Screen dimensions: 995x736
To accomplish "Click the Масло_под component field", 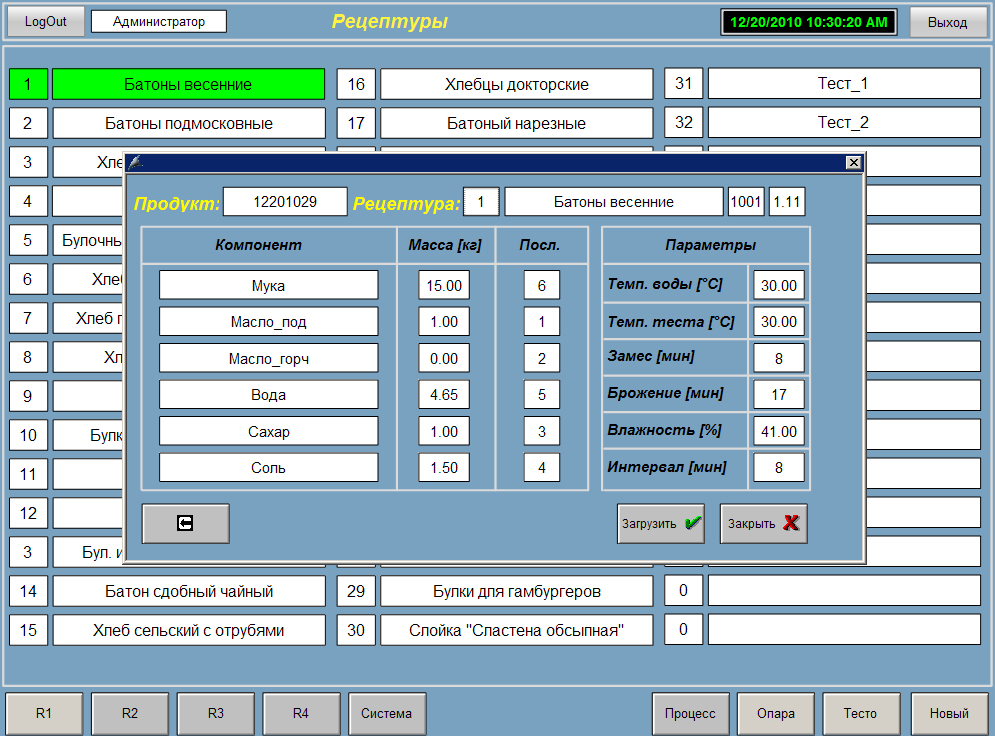I will 268,322.
